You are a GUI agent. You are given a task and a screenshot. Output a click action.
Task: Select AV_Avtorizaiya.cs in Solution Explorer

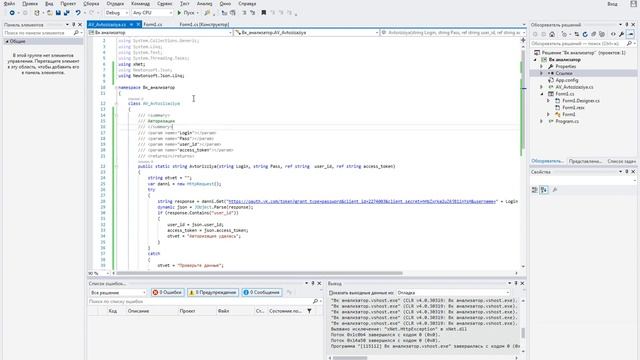[x=574, y=87]
